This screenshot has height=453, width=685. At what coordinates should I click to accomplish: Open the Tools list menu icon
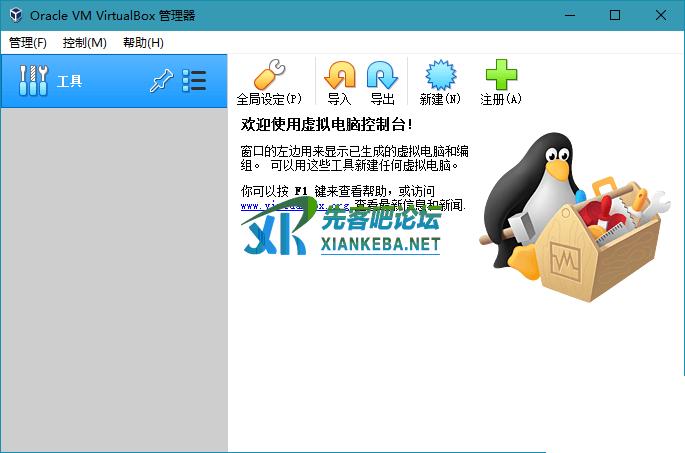(194, 82)
